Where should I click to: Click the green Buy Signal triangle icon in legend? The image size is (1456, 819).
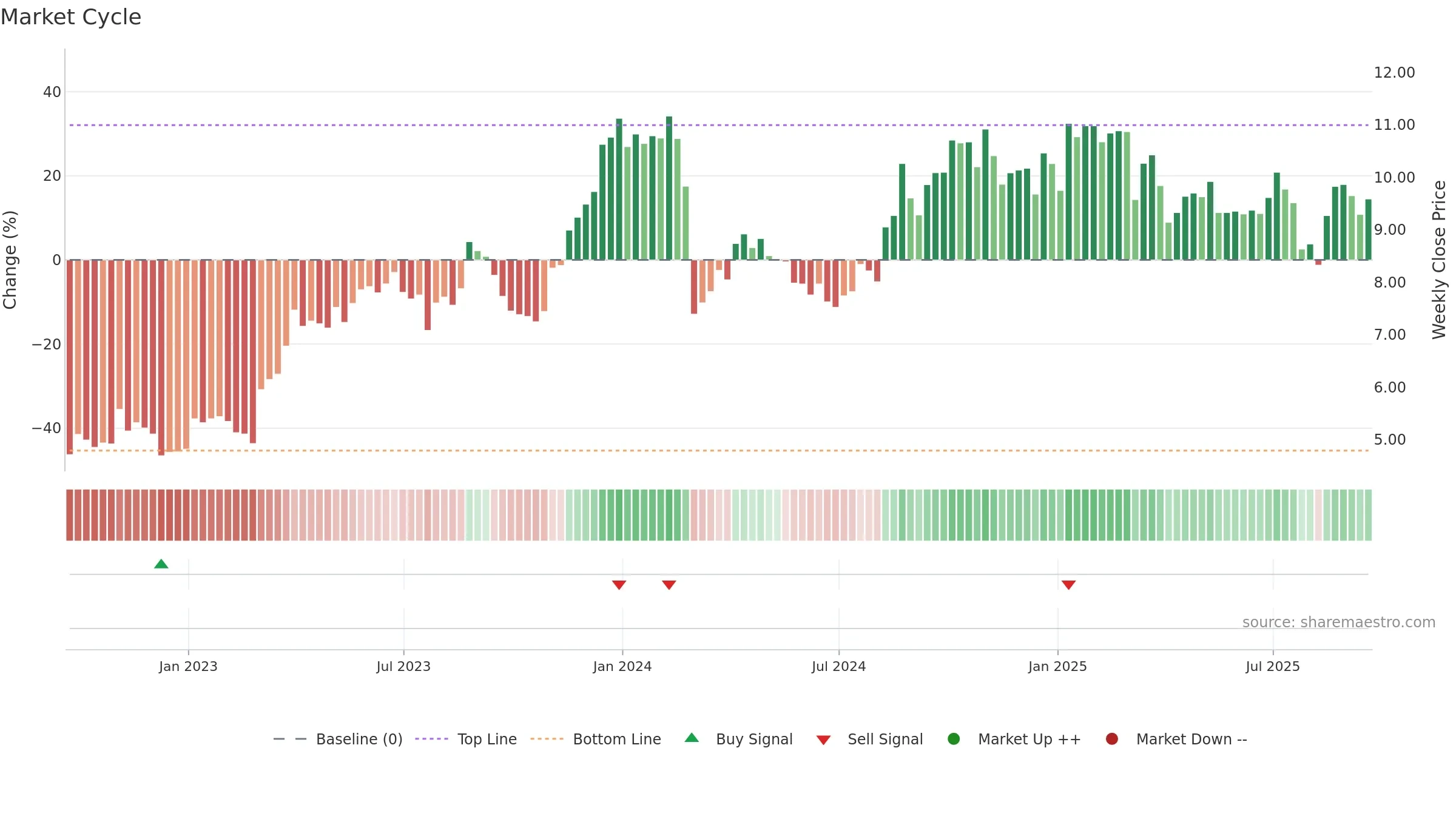pyautogui.click(x=692, y=738)
